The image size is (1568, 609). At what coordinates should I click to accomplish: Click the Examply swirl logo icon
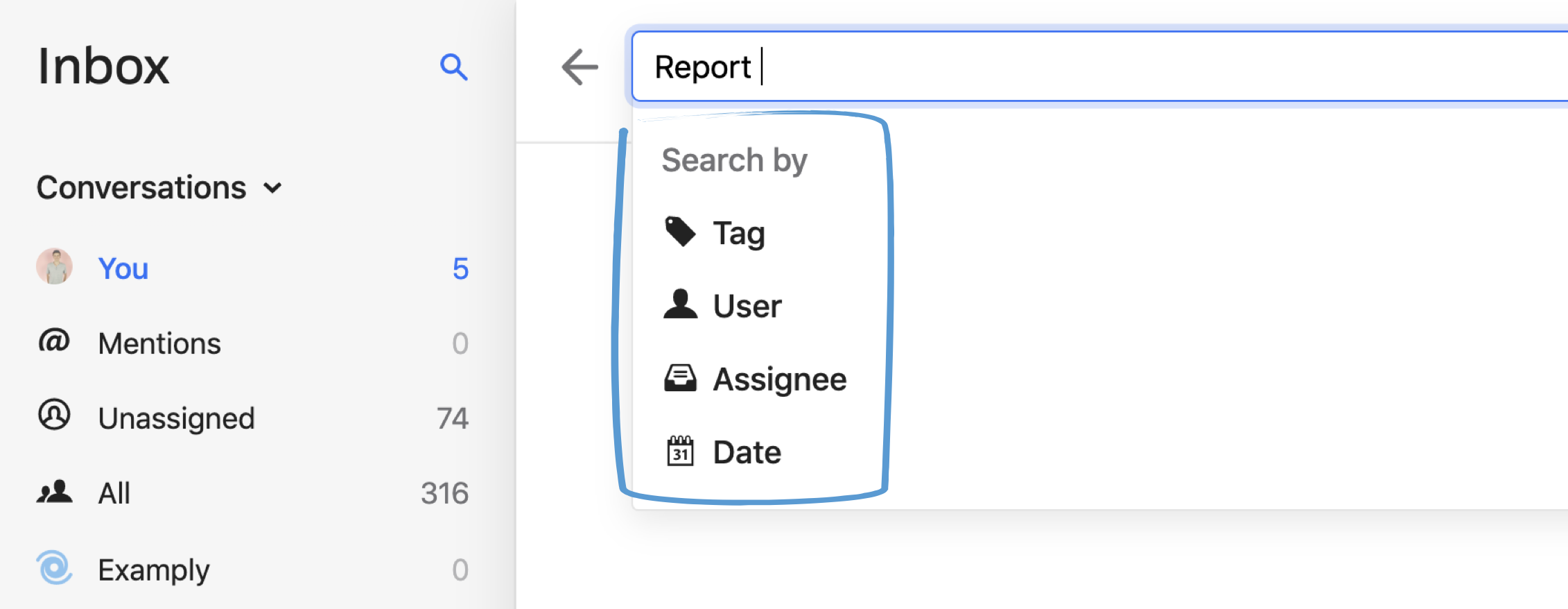coord(54,567)
